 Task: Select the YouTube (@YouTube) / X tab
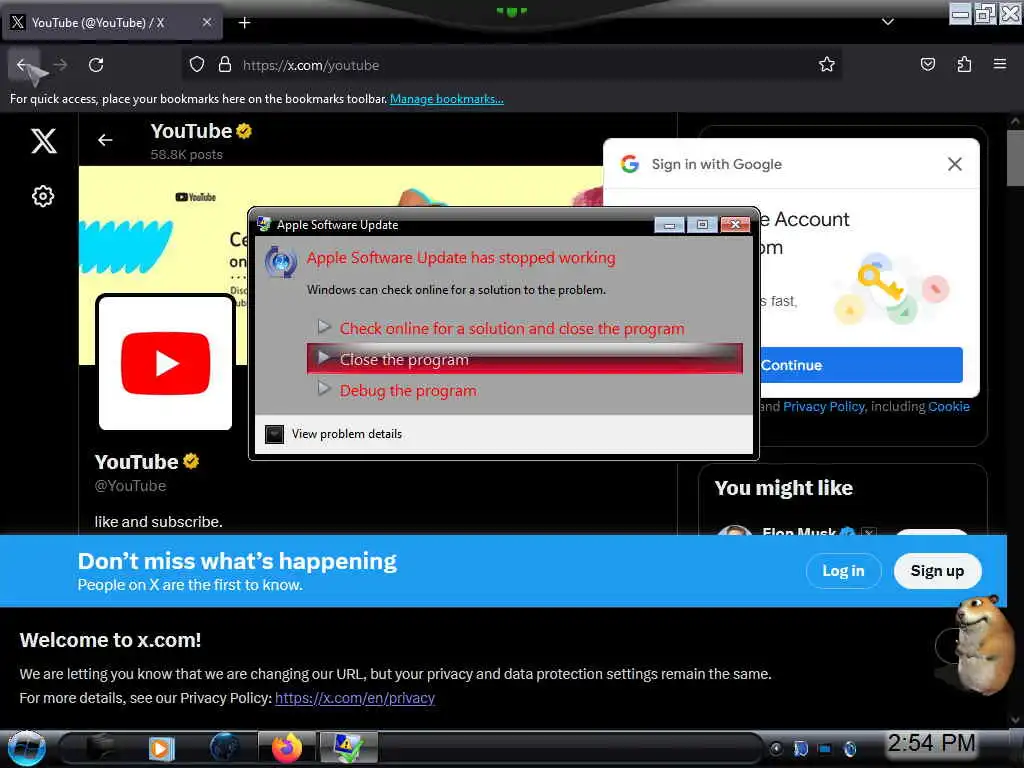pos(112,22)
